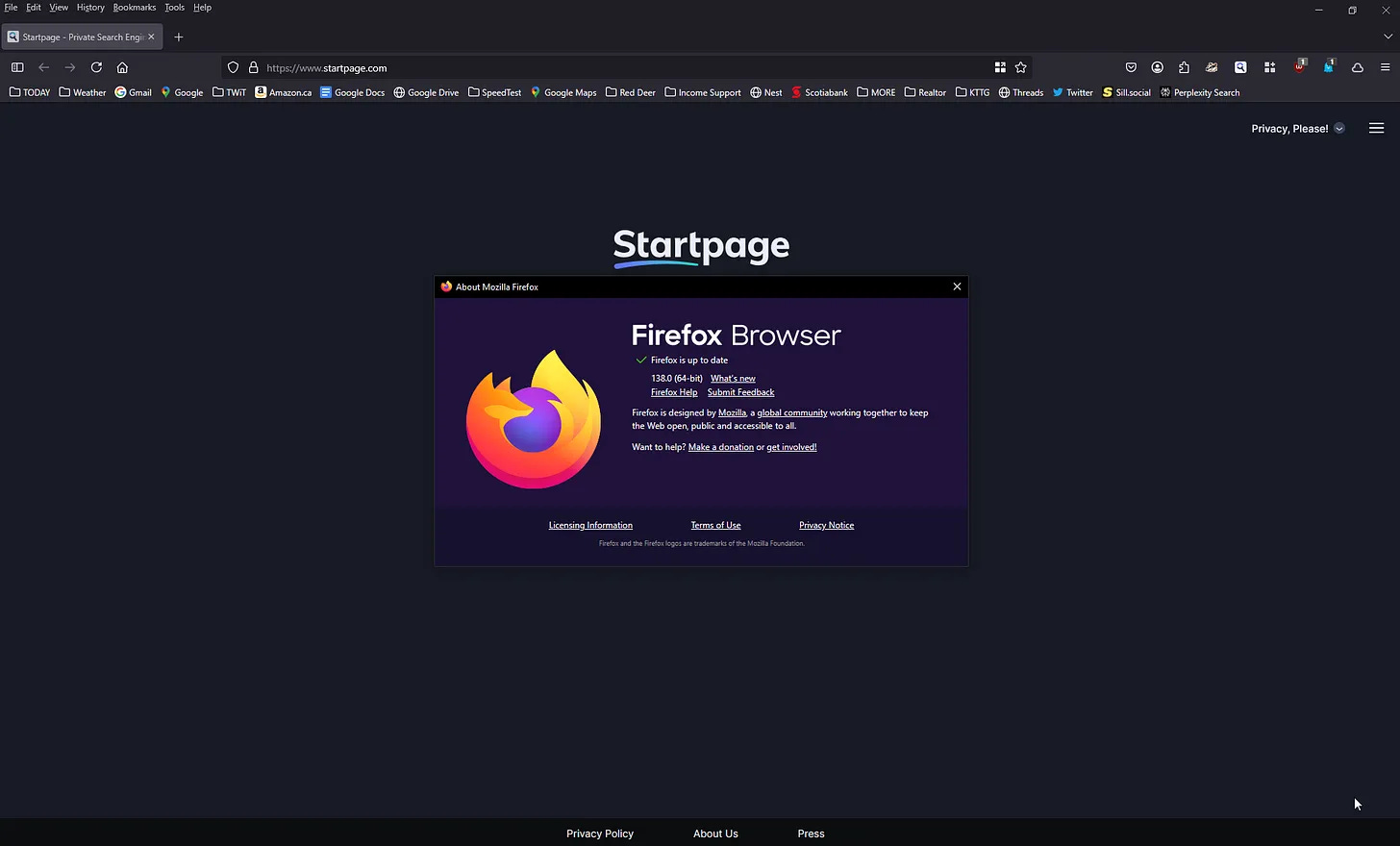The image size is (1400, 846).
Task: Expand the Red Deer bookmarks folder
Action: 631,92
